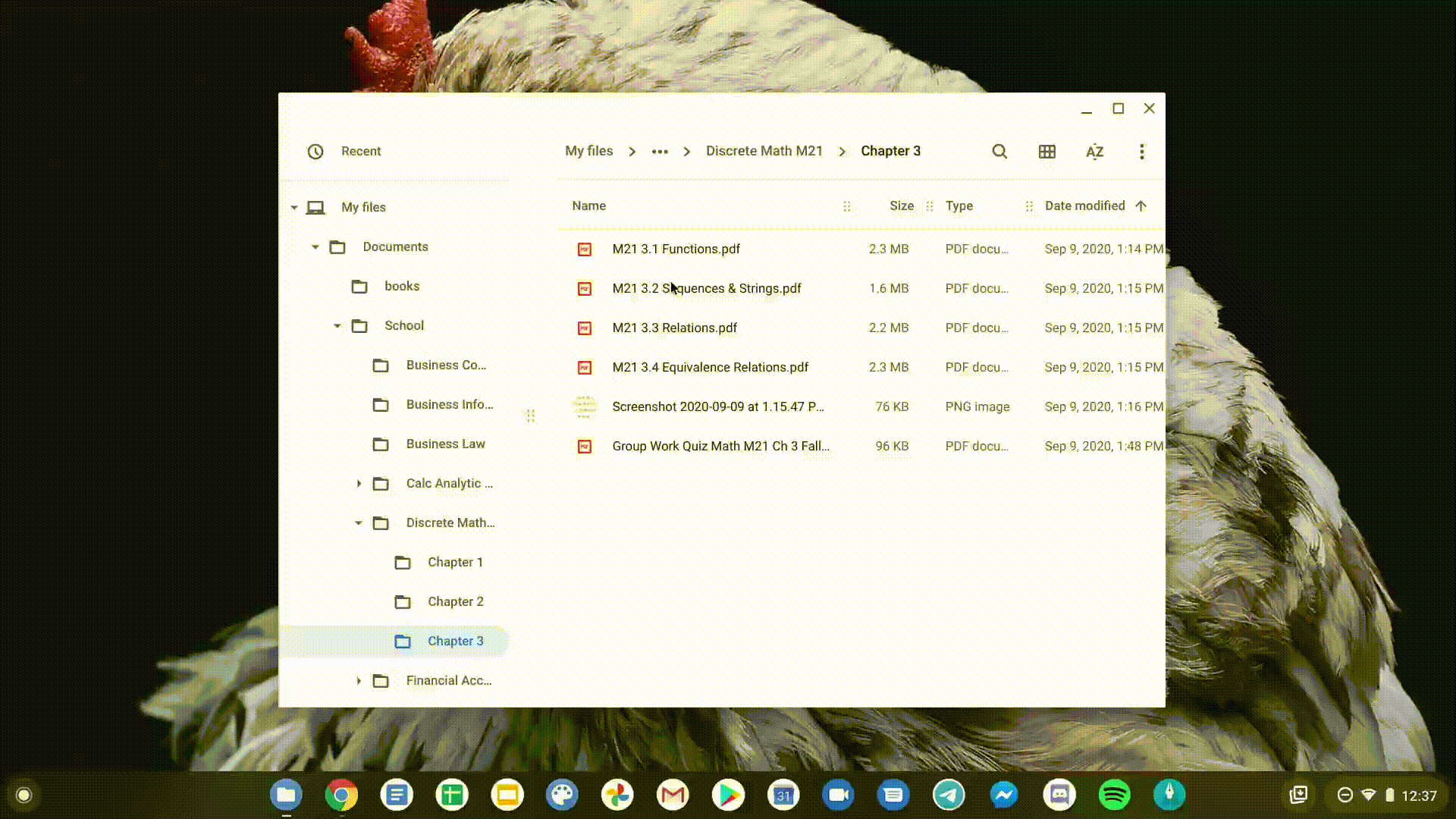Click PDF icon of M21 3.1 Functions
1456x819 pixels.
(585, 249)
